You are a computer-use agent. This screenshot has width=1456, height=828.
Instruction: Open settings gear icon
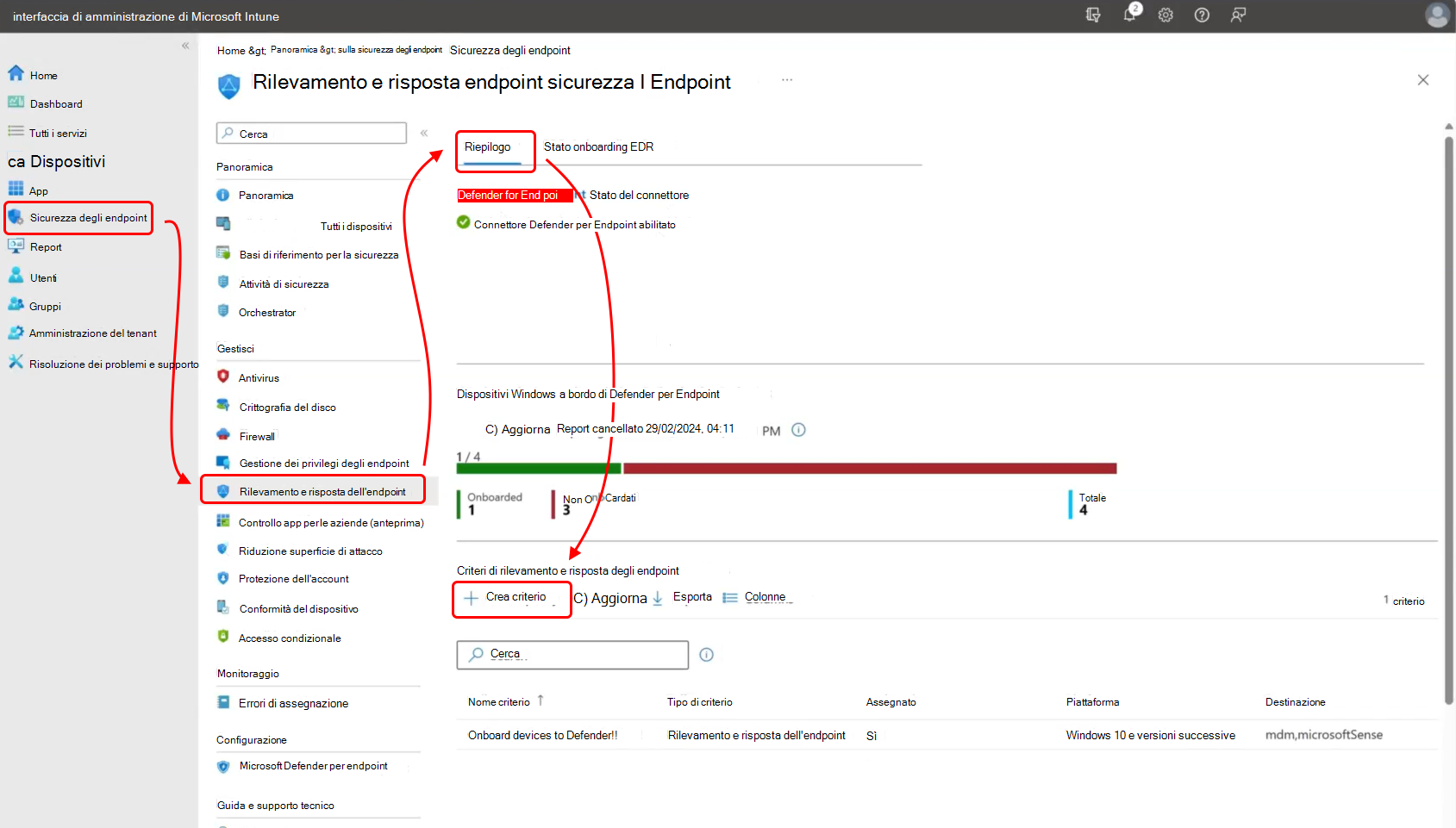(1165, 15)
